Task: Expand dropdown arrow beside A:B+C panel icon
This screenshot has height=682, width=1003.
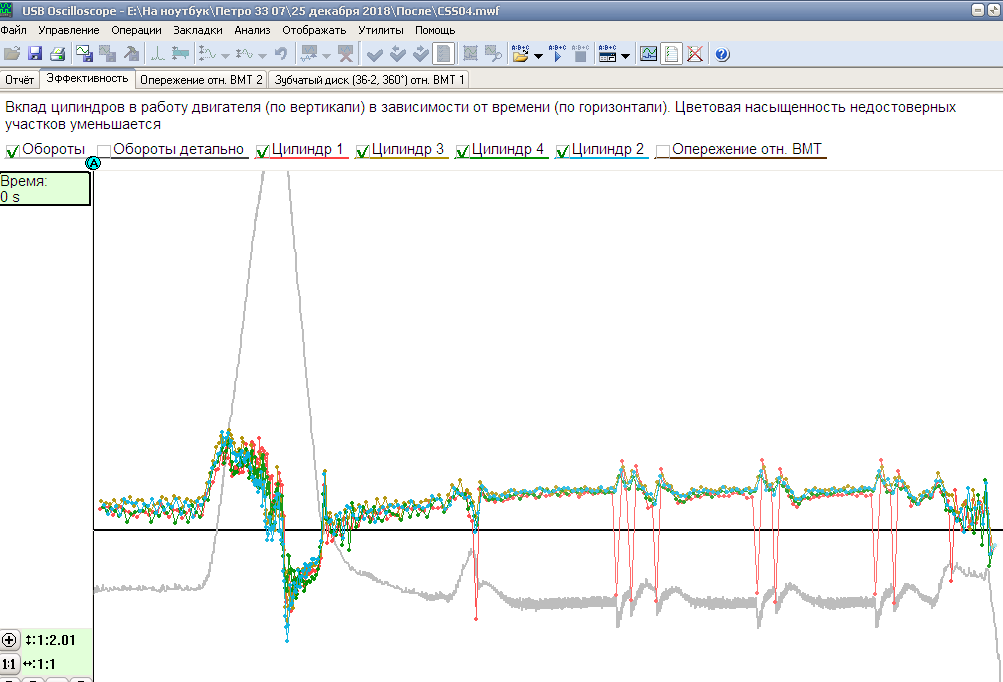Action: tap(625, 56)
